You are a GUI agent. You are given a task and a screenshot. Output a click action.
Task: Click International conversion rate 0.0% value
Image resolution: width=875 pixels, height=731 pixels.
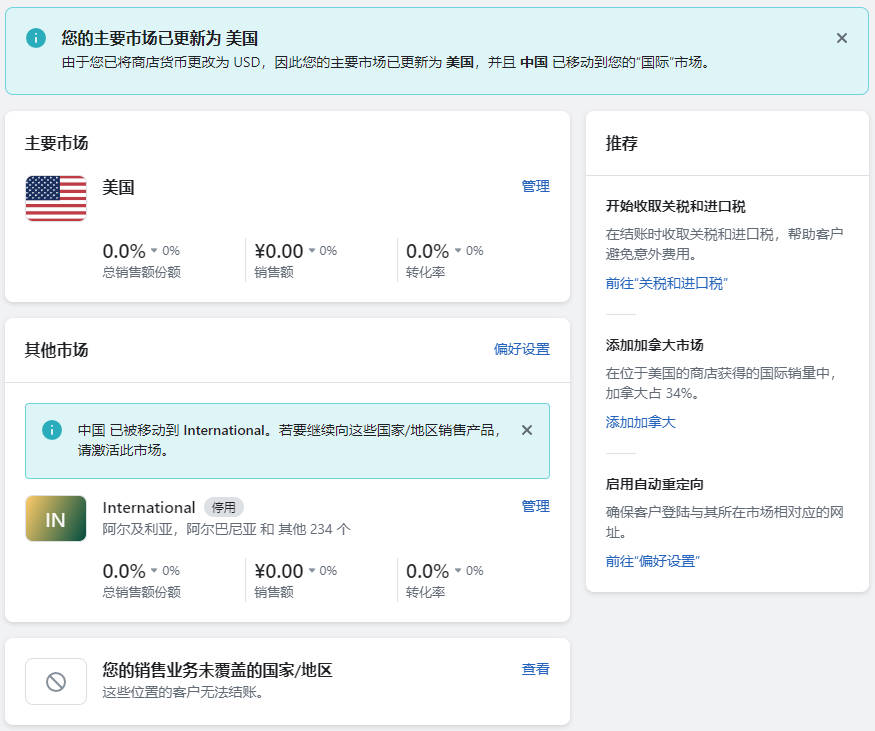pyautogui.click(x=427, y=571)
